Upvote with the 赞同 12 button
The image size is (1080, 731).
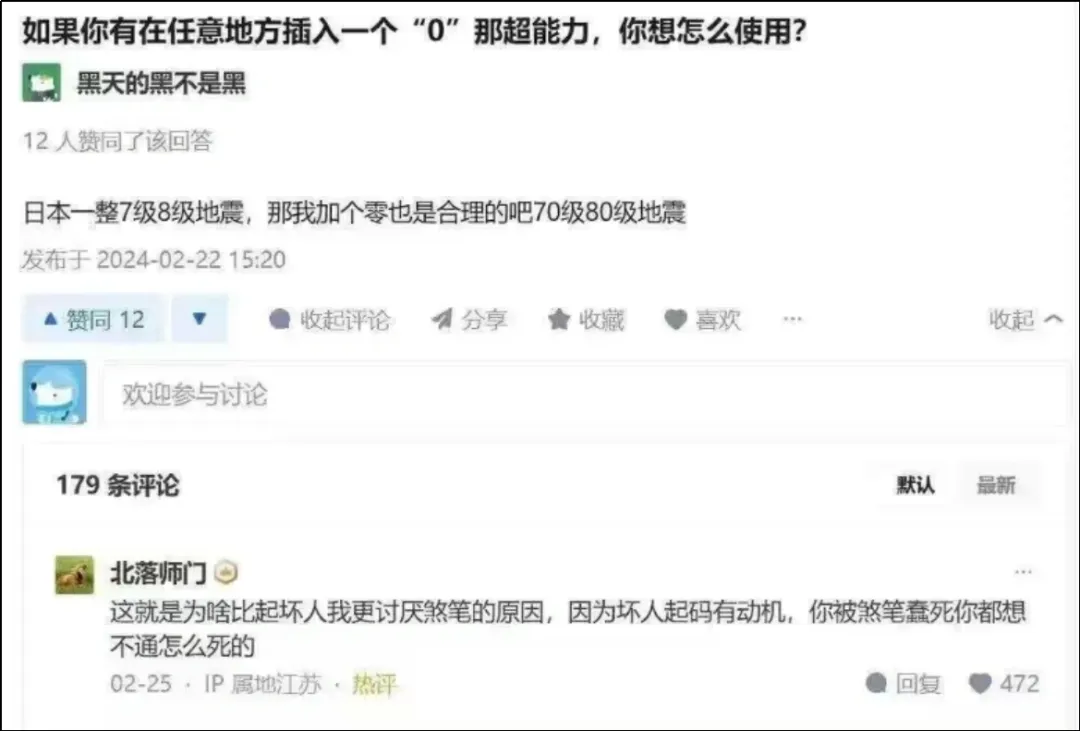(x=93, y=319)
